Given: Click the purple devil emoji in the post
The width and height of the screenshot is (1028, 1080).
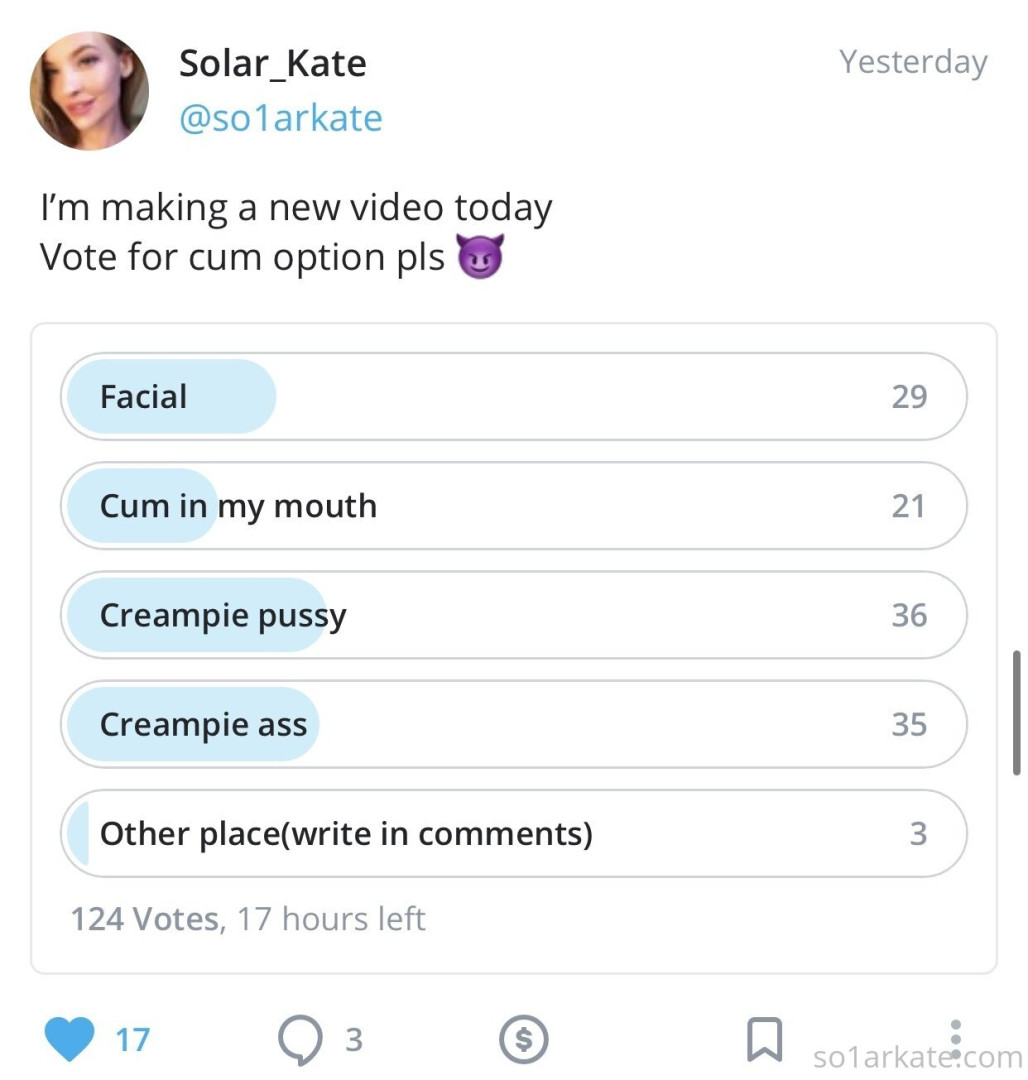Looking at the screenshot, I should pos(480,258).
